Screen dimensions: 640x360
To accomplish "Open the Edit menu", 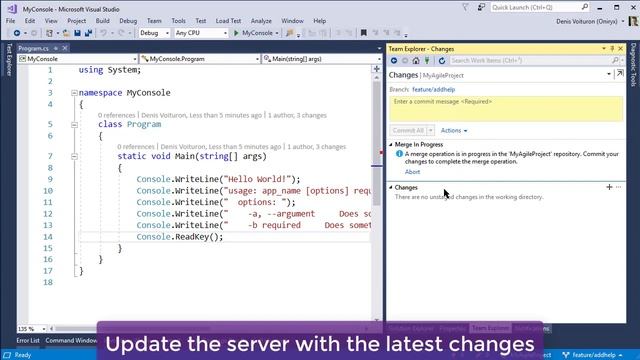I will 30,21.
